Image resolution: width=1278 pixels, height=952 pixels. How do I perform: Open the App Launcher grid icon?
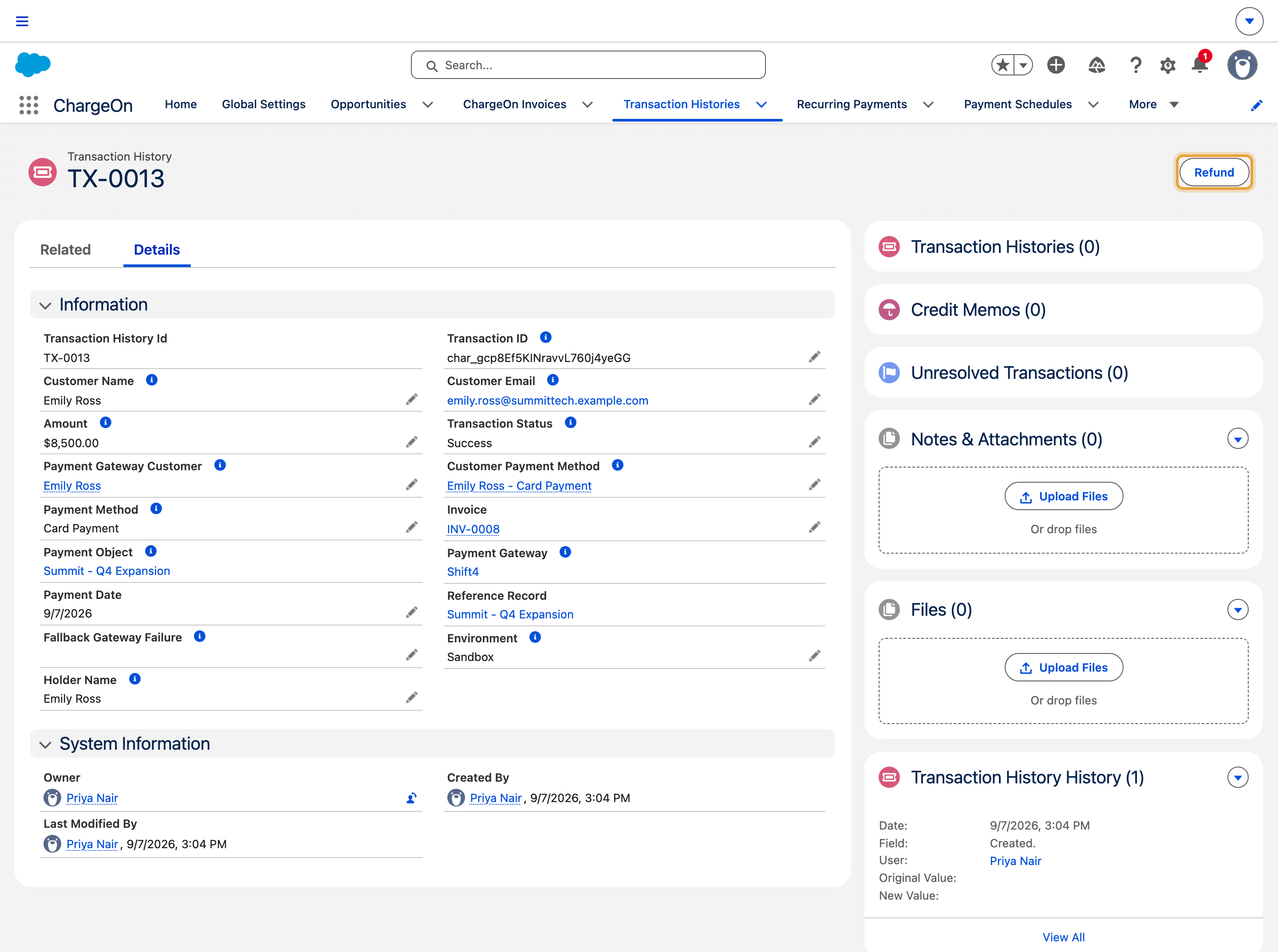pyautogui.click(x=29, y=105)
